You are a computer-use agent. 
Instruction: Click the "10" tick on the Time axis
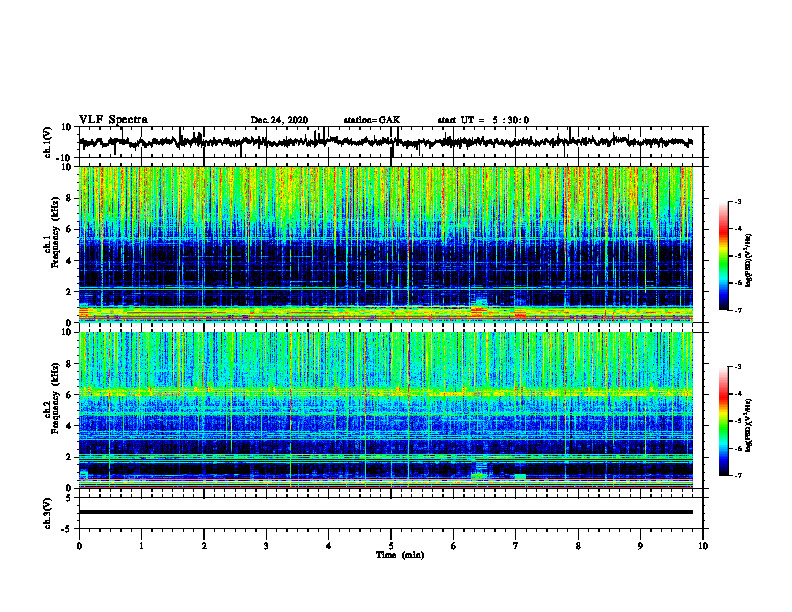pos(703,546)
